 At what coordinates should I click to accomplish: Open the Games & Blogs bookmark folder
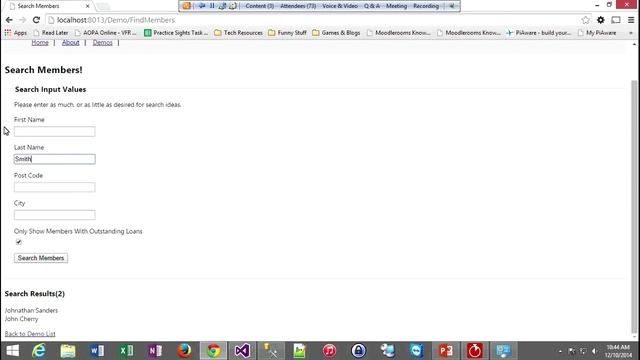(336, 33)
